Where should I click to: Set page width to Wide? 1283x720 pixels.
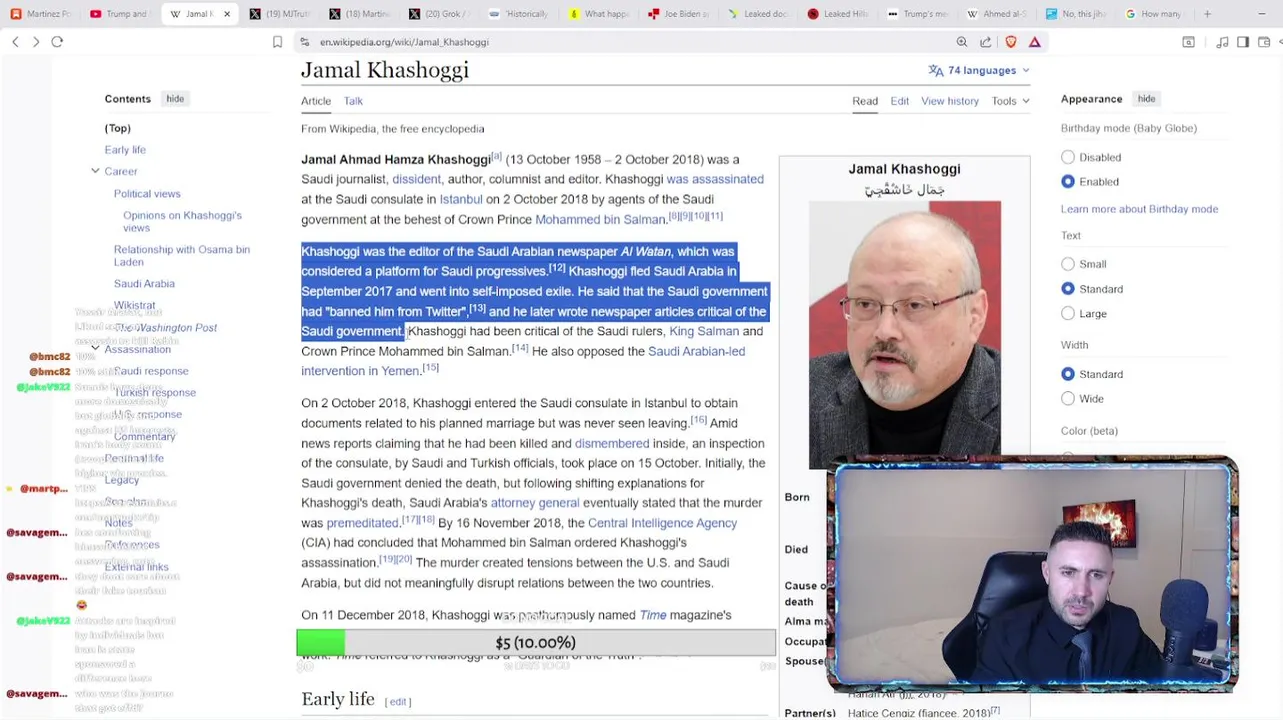point(1068,398)
